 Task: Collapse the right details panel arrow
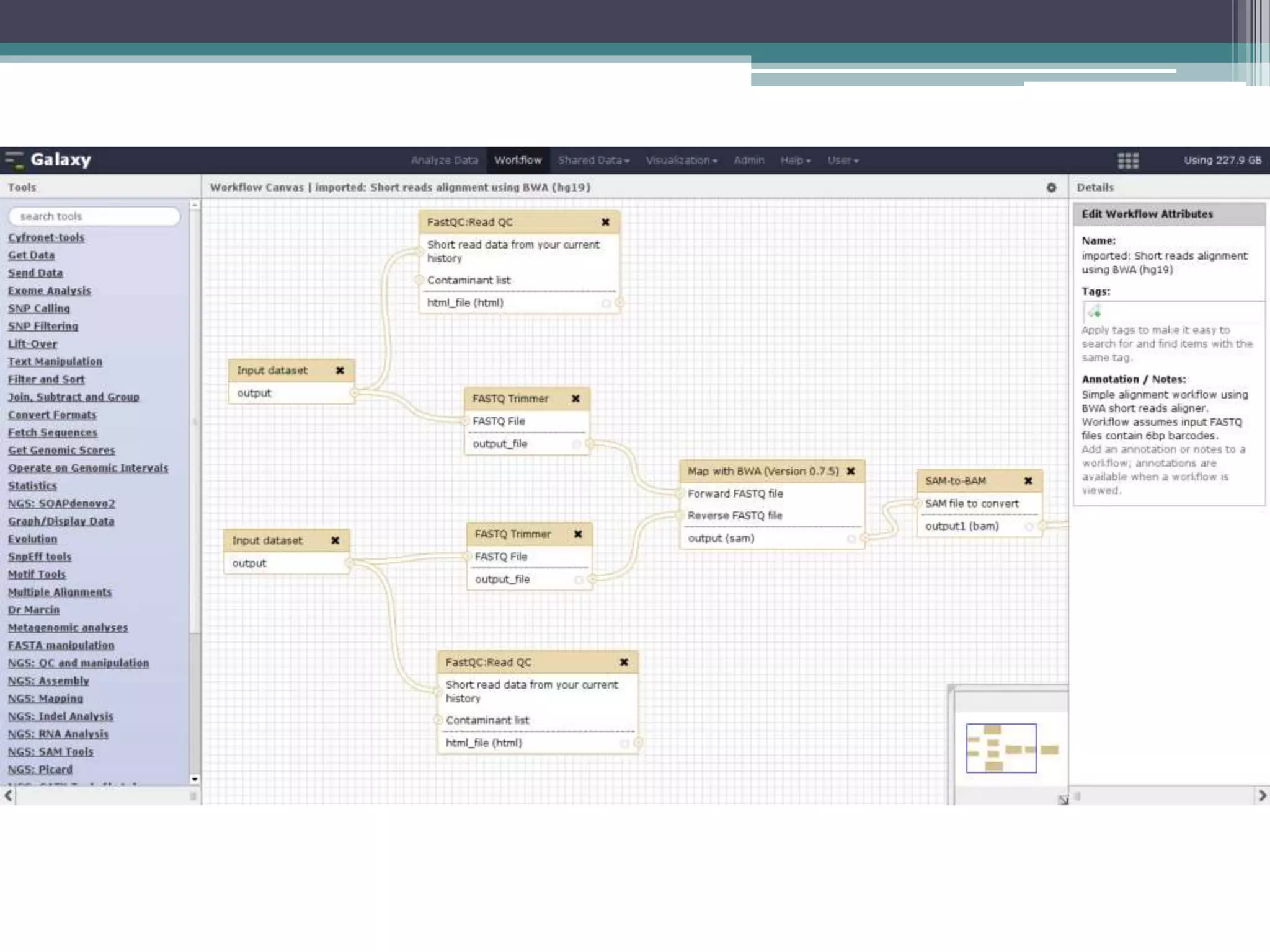tap(1262, 795)
